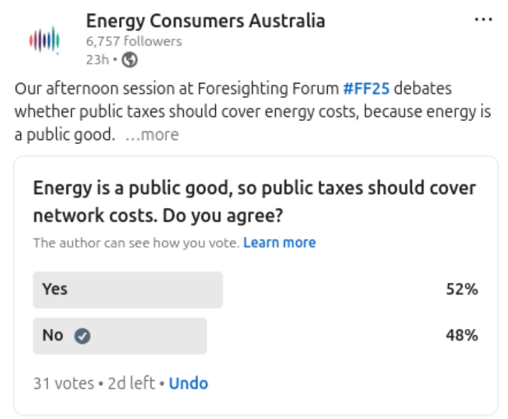Click the checkmark icon beside No

[x=82, y=336]
